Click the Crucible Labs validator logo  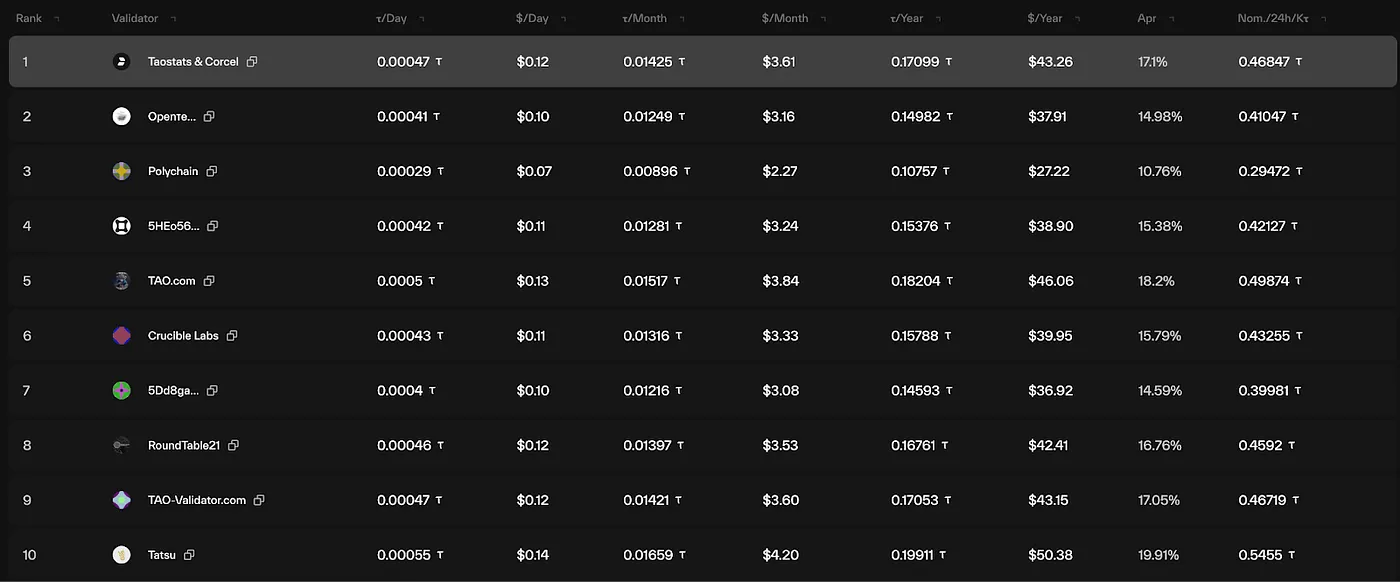(x=122, y=336)
